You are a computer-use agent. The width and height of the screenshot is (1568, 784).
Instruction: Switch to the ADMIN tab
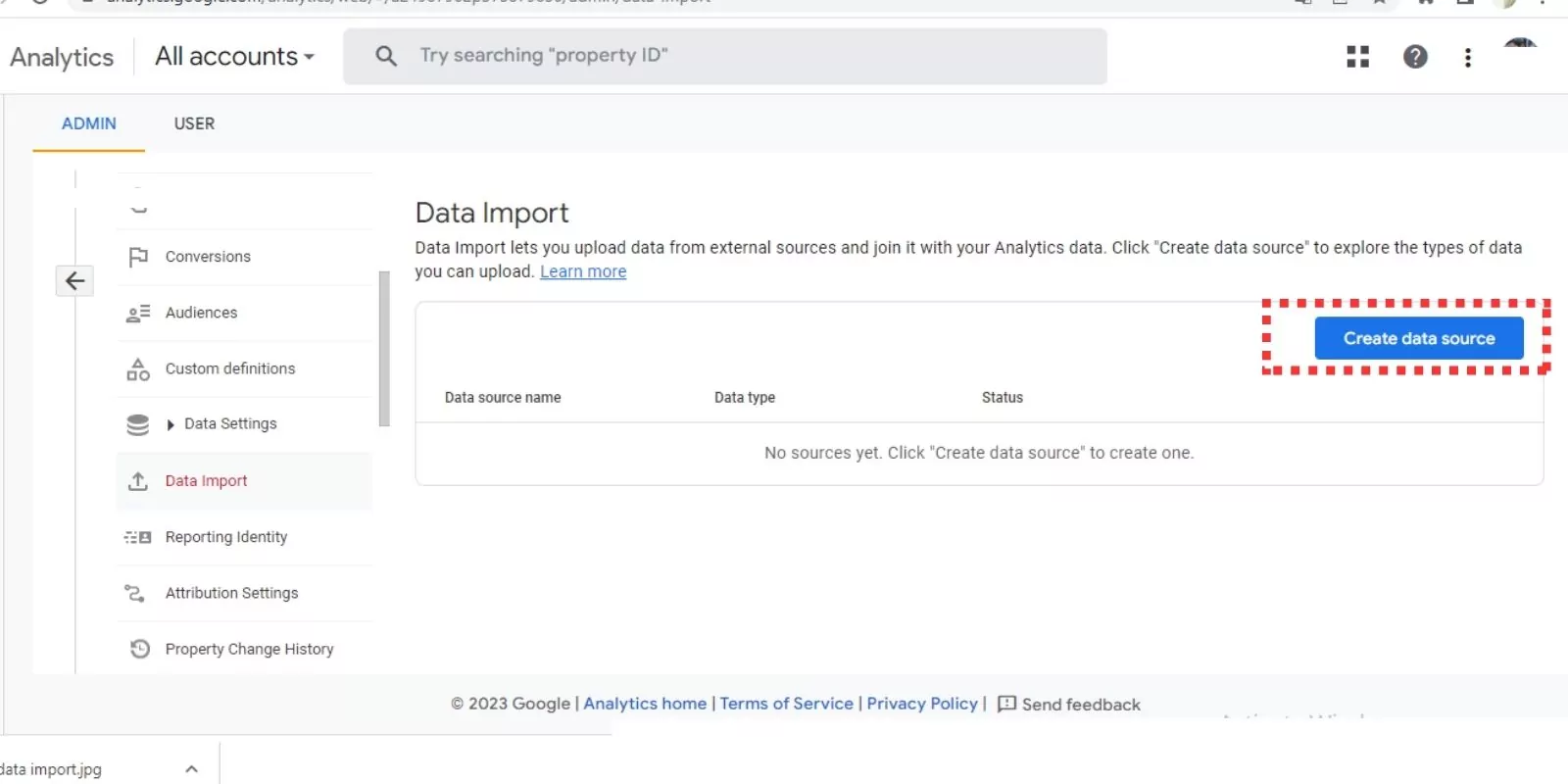tap(89, 123)
